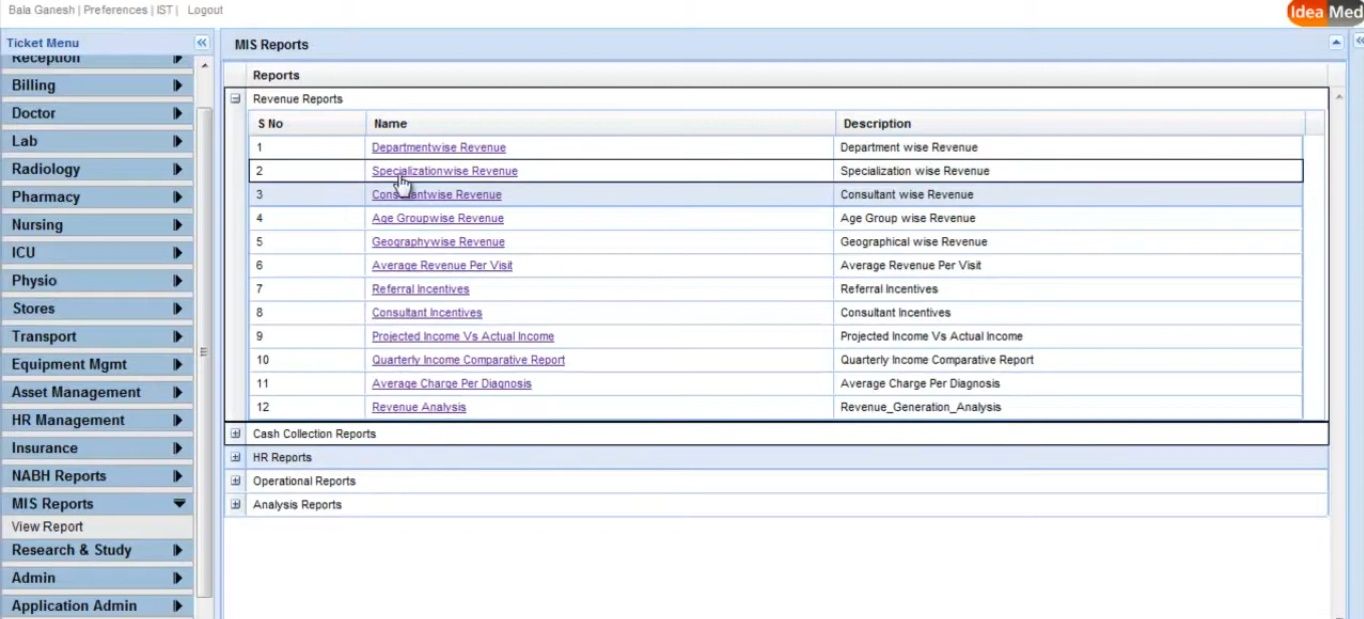Open the Application Admin menu
Screen dimensions: 1364x619
click(97, 606)
